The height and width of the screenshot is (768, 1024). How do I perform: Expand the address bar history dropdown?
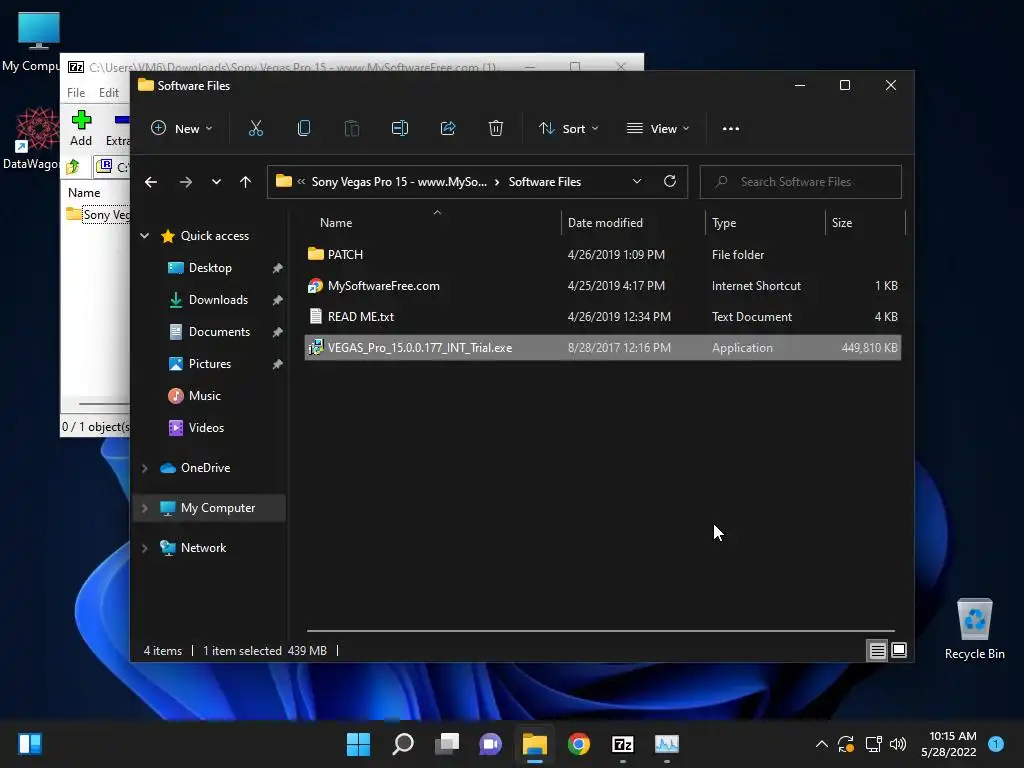(x=637, y=182)
